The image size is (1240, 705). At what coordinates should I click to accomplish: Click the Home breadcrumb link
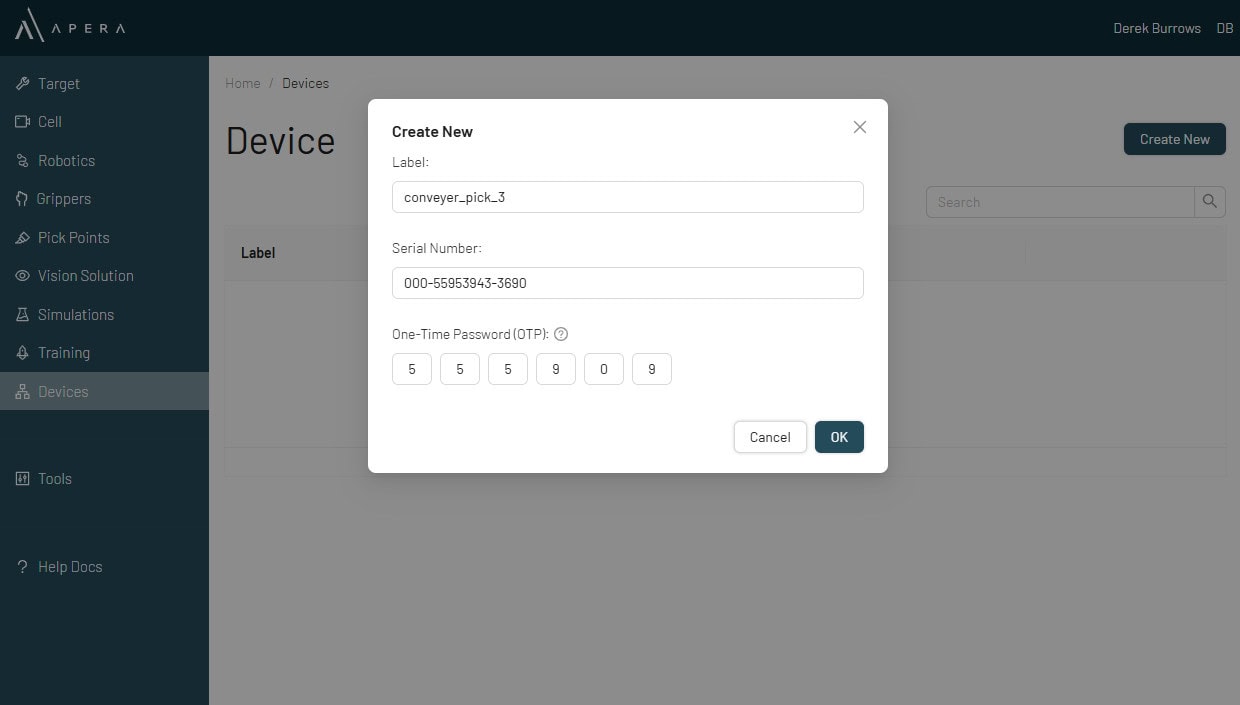(243, 83)
